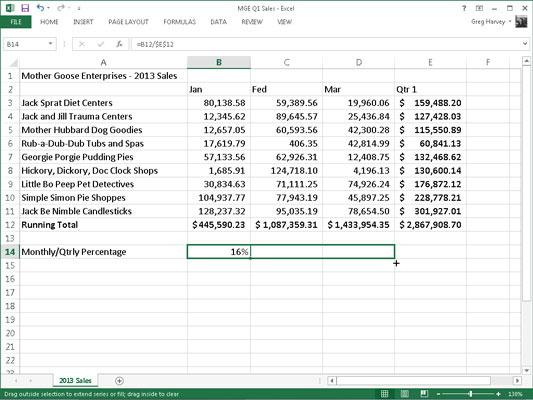Click the Undo arrow icon
The height and width of the screenshot is (400, 533).
[40, 8]
